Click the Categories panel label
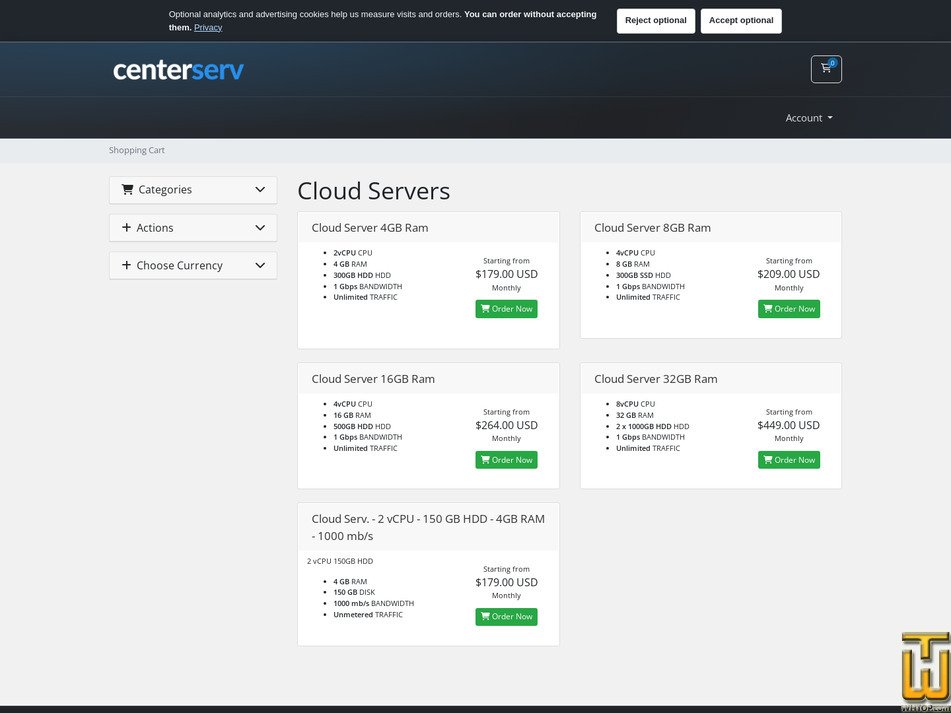The height and width of the screenshot is (713, 951). [x=165, y=190]
